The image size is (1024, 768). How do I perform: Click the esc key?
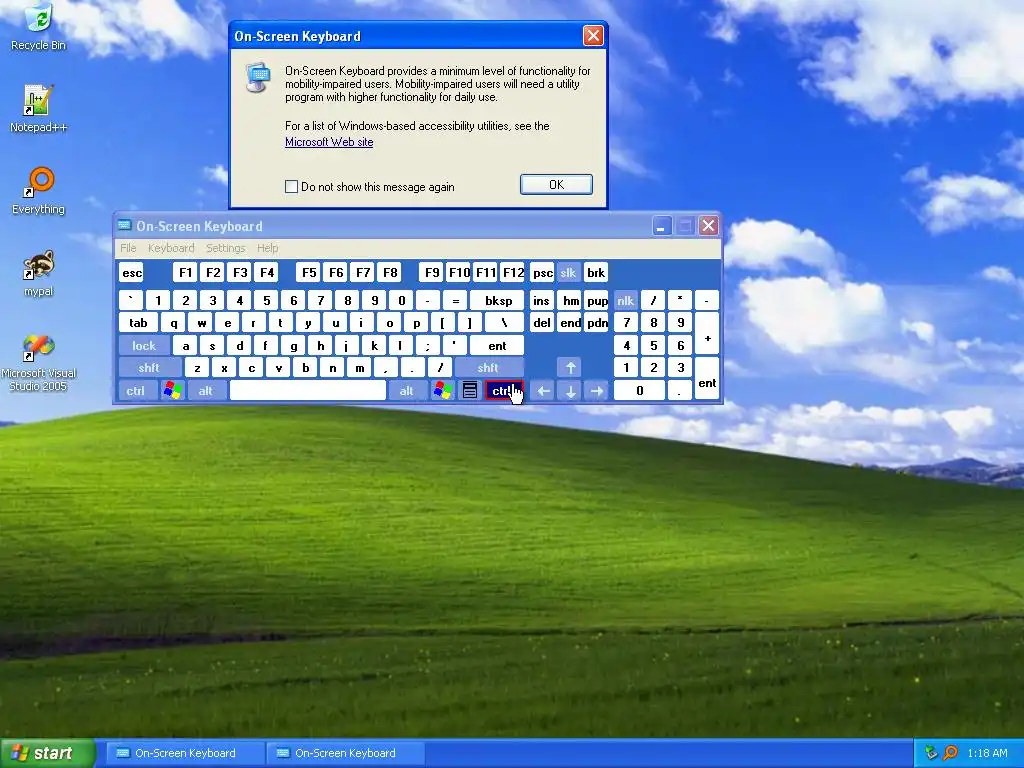tap(132, 272)
